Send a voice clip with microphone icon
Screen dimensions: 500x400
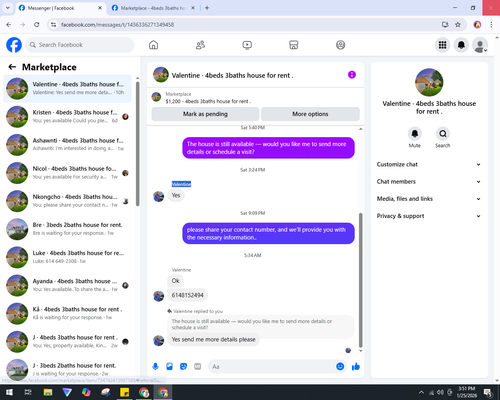pyautogui.click(x=155, y=367)
